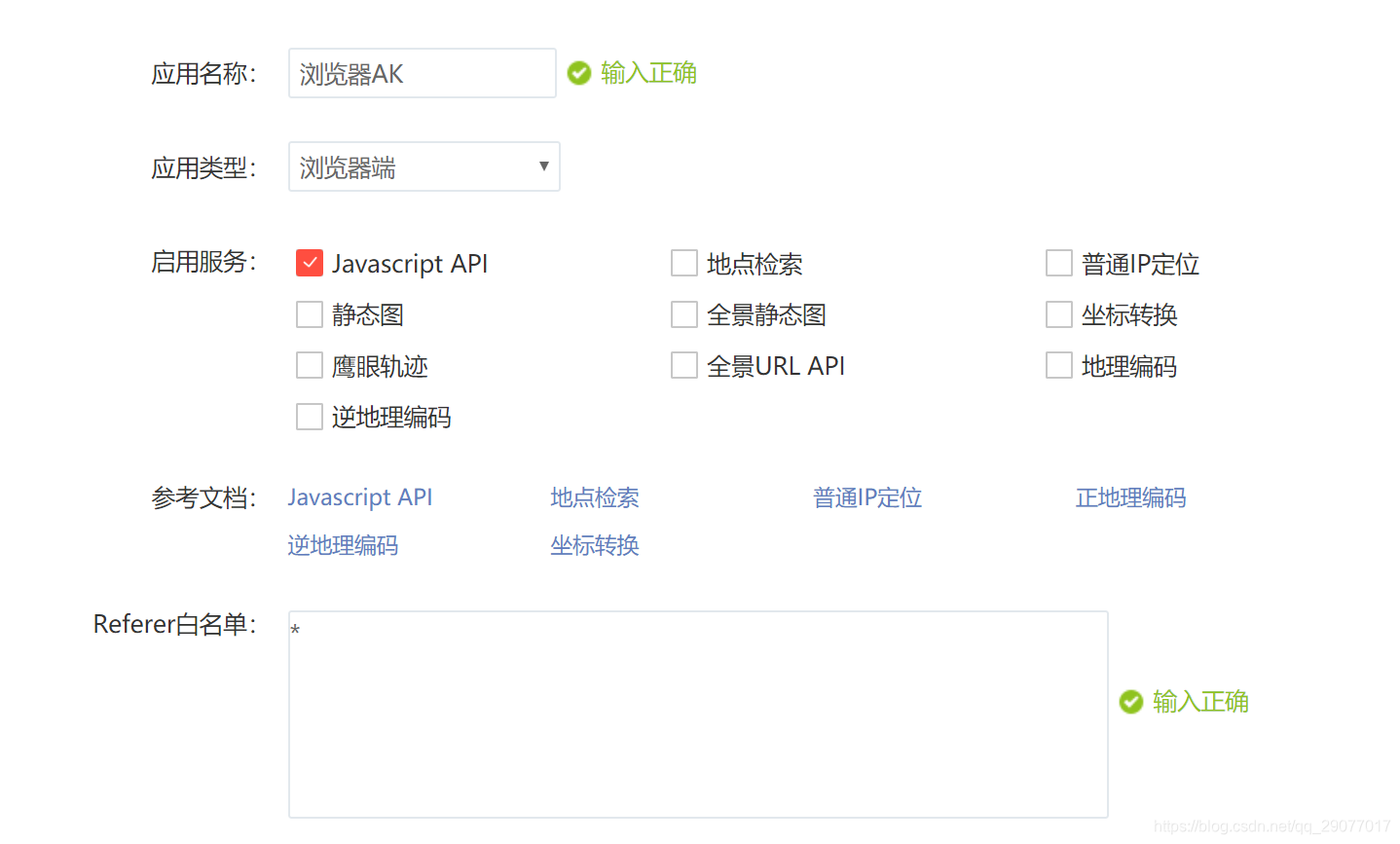The width and height of the screenshot is (1400, 844).
Task: Tick the 全景静态图 checkbox
Action: [684, 314]
